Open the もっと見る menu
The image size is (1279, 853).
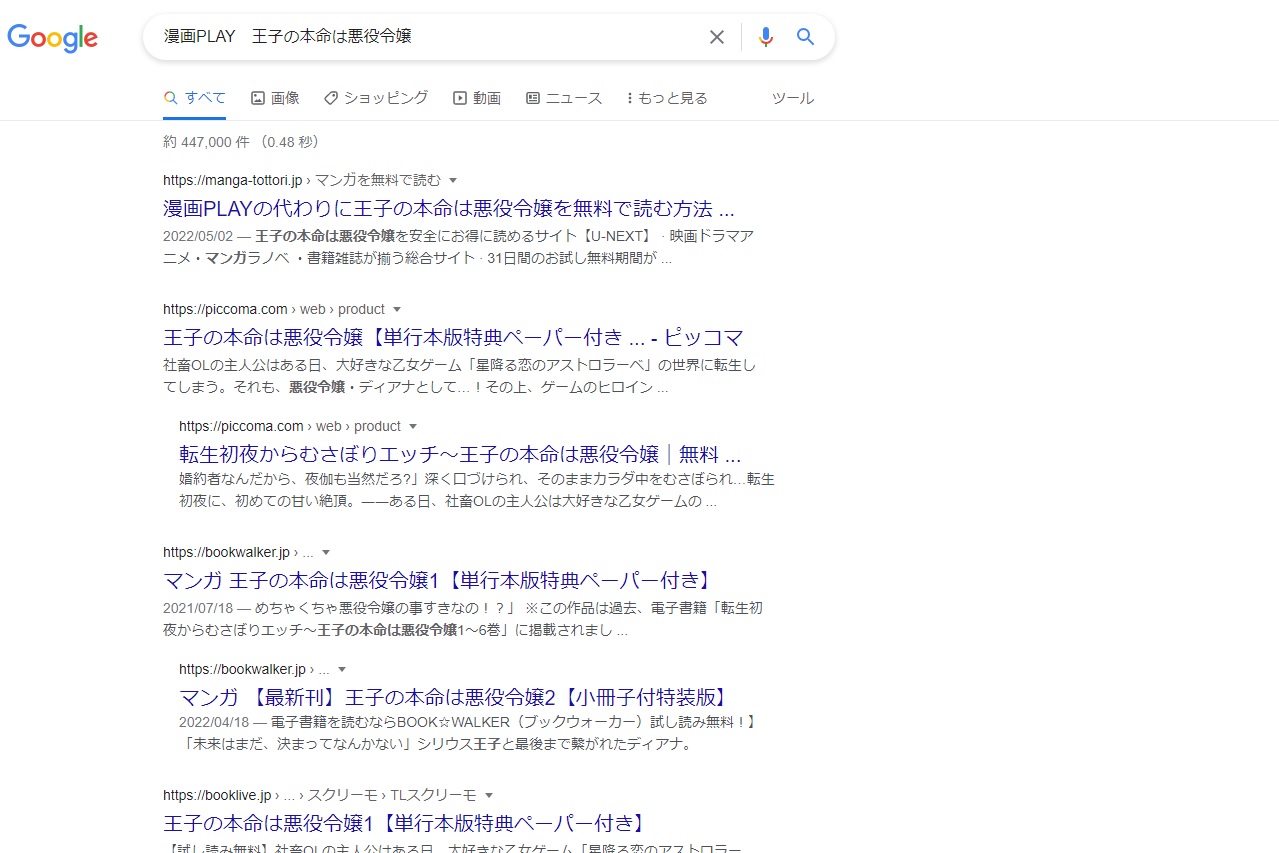[x=667, y=98]
